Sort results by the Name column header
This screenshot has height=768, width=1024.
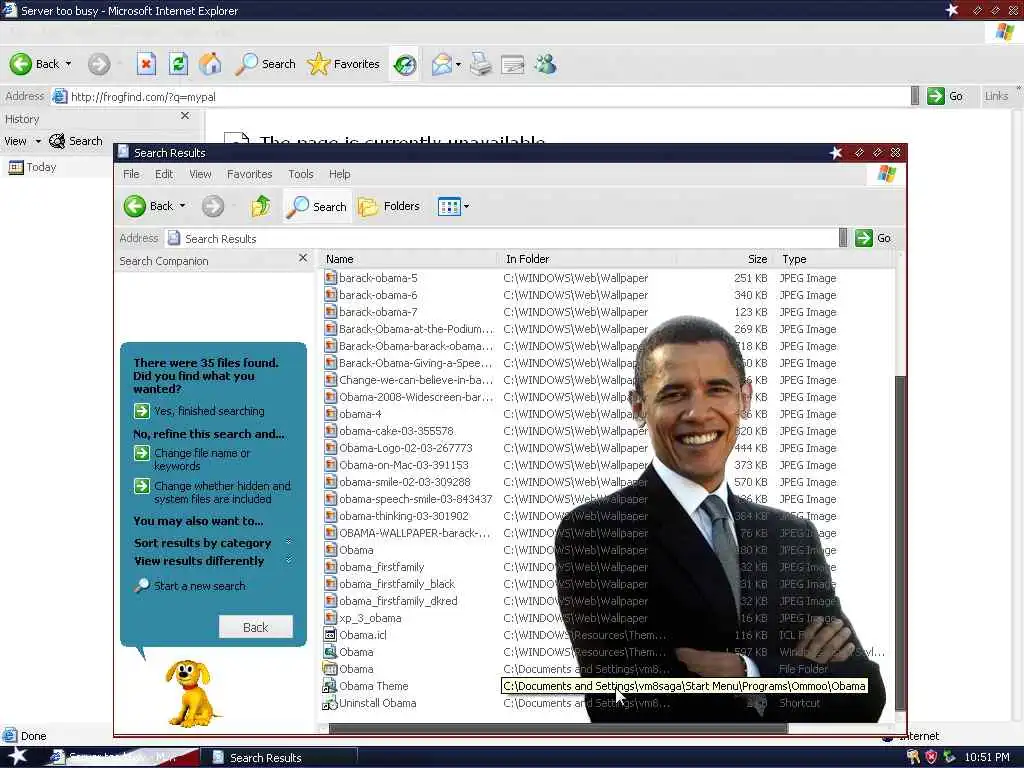[x=408, y=259]
